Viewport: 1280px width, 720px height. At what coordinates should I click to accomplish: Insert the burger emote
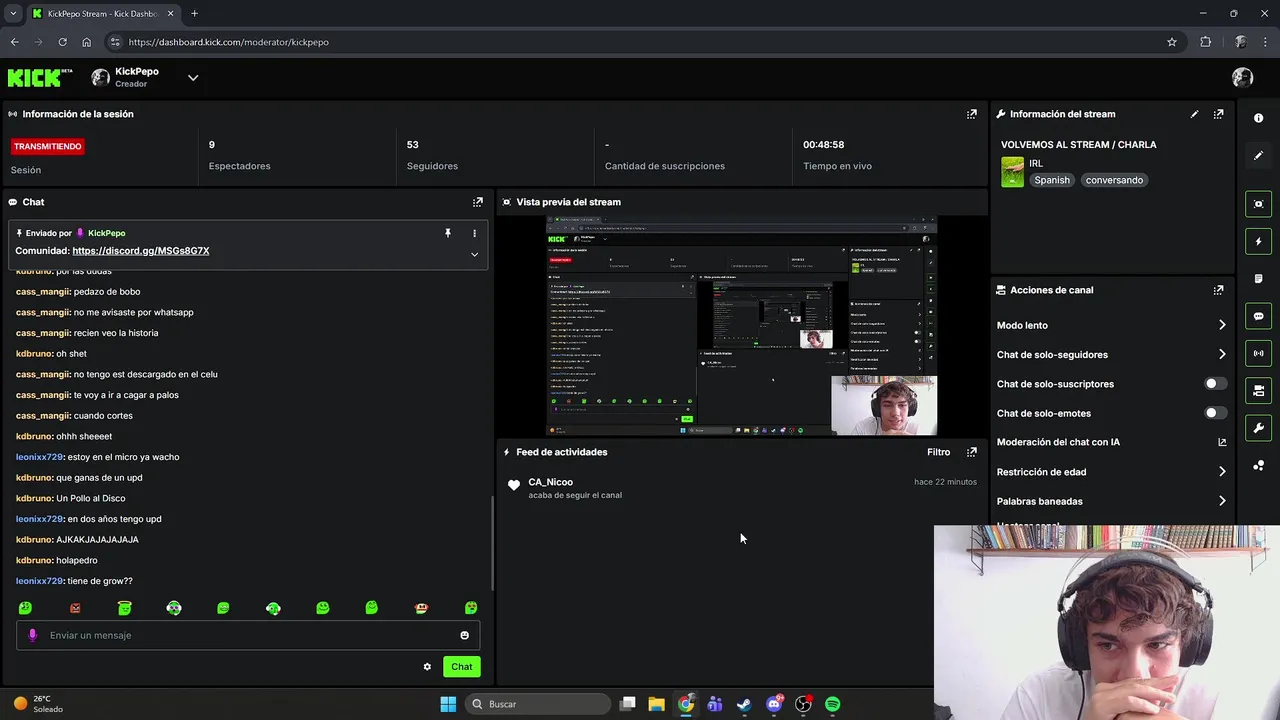[421, 608]
